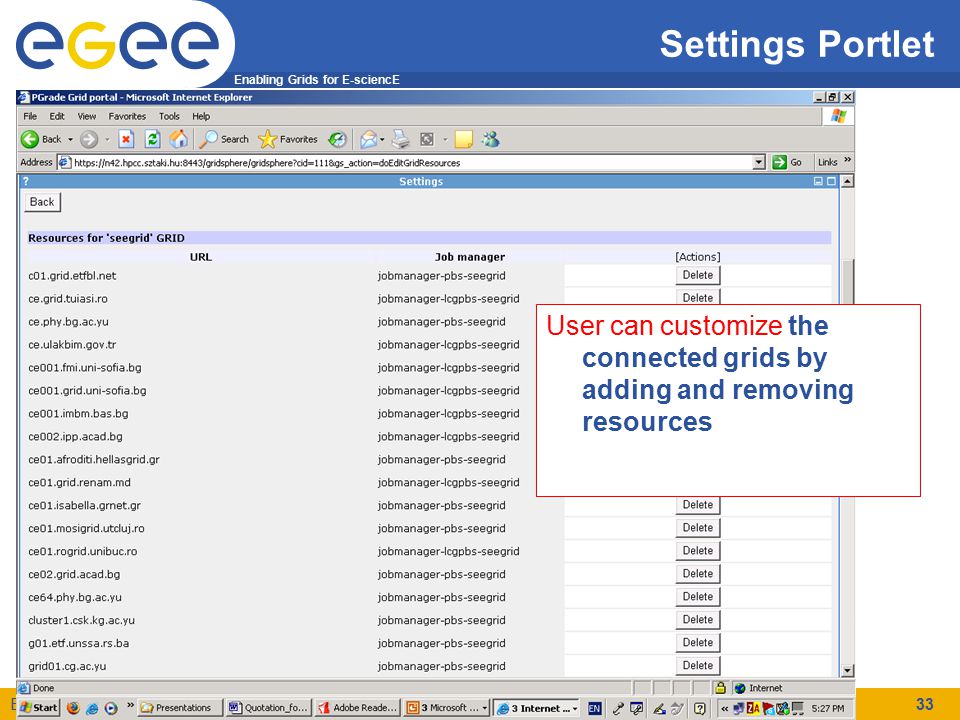Click the page icon in Address bar

coord(65,162)
